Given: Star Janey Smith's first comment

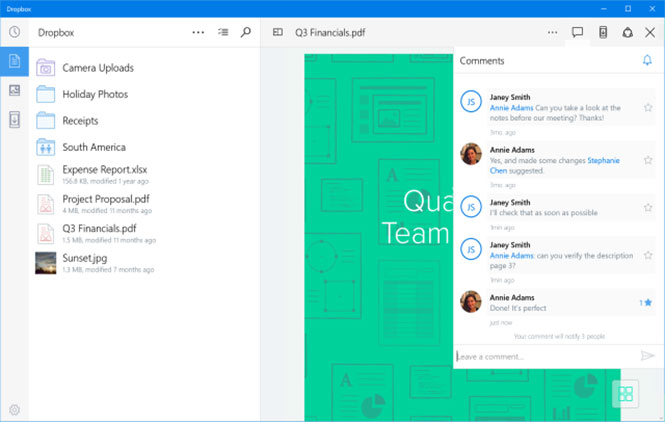Looking at the screenshot, I should [648, 106].
